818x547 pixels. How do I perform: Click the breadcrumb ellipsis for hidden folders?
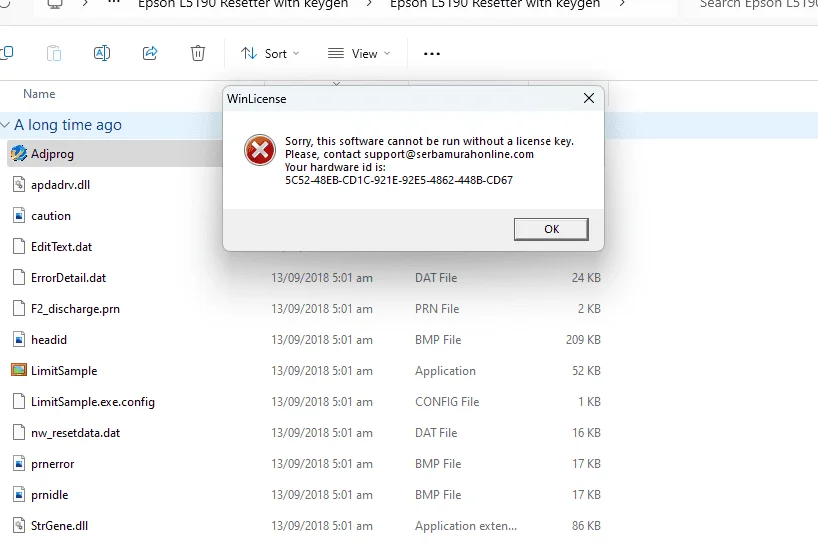114,3
